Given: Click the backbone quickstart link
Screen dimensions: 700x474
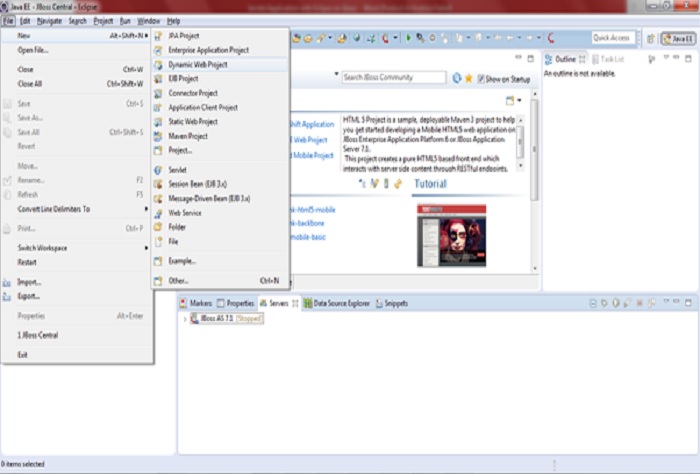Looking at the screenshot, I should [308, 223].
